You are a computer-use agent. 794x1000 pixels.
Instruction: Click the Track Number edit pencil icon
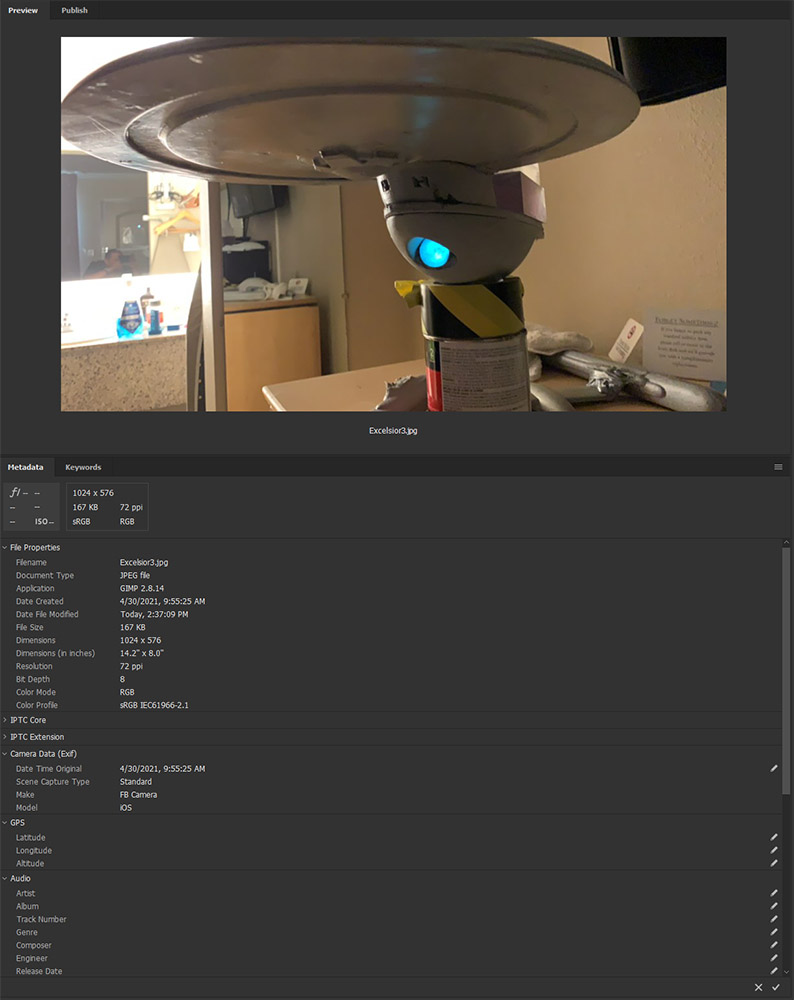774,919
